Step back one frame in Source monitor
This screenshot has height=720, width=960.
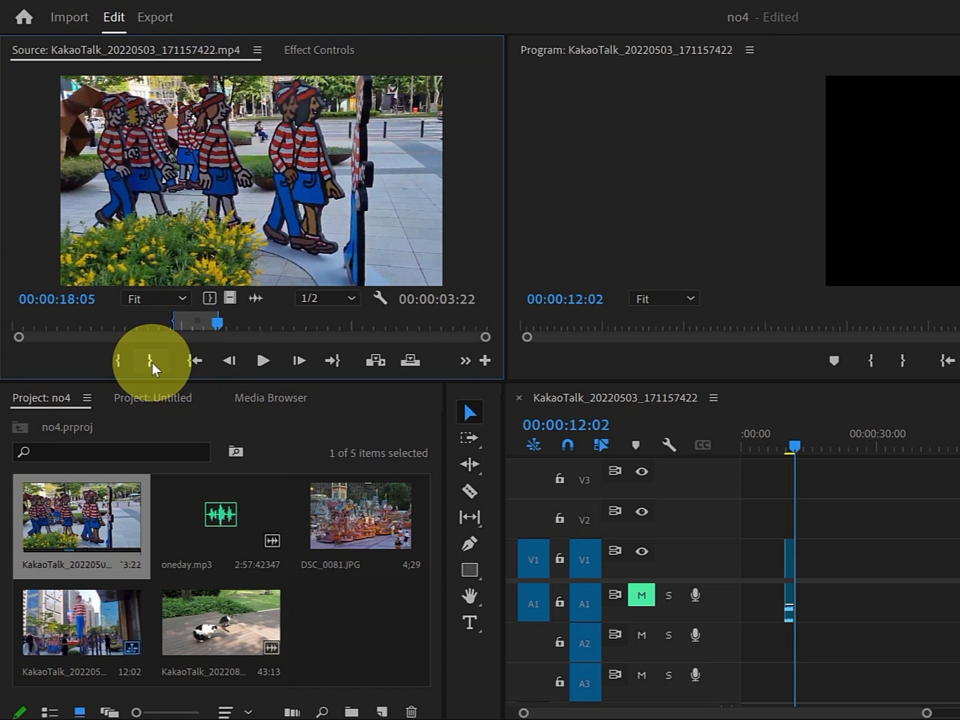tap(229, 361)
